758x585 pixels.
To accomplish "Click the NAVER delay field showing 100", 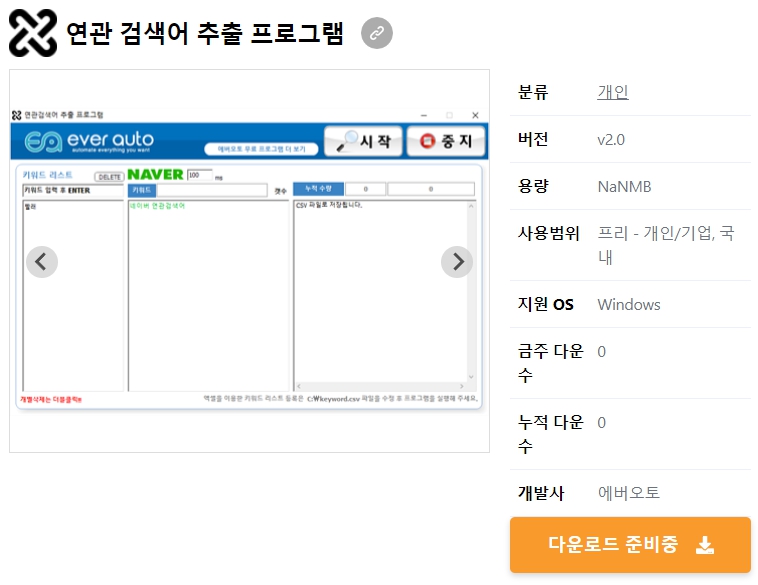I will click(x=200, y=175).
